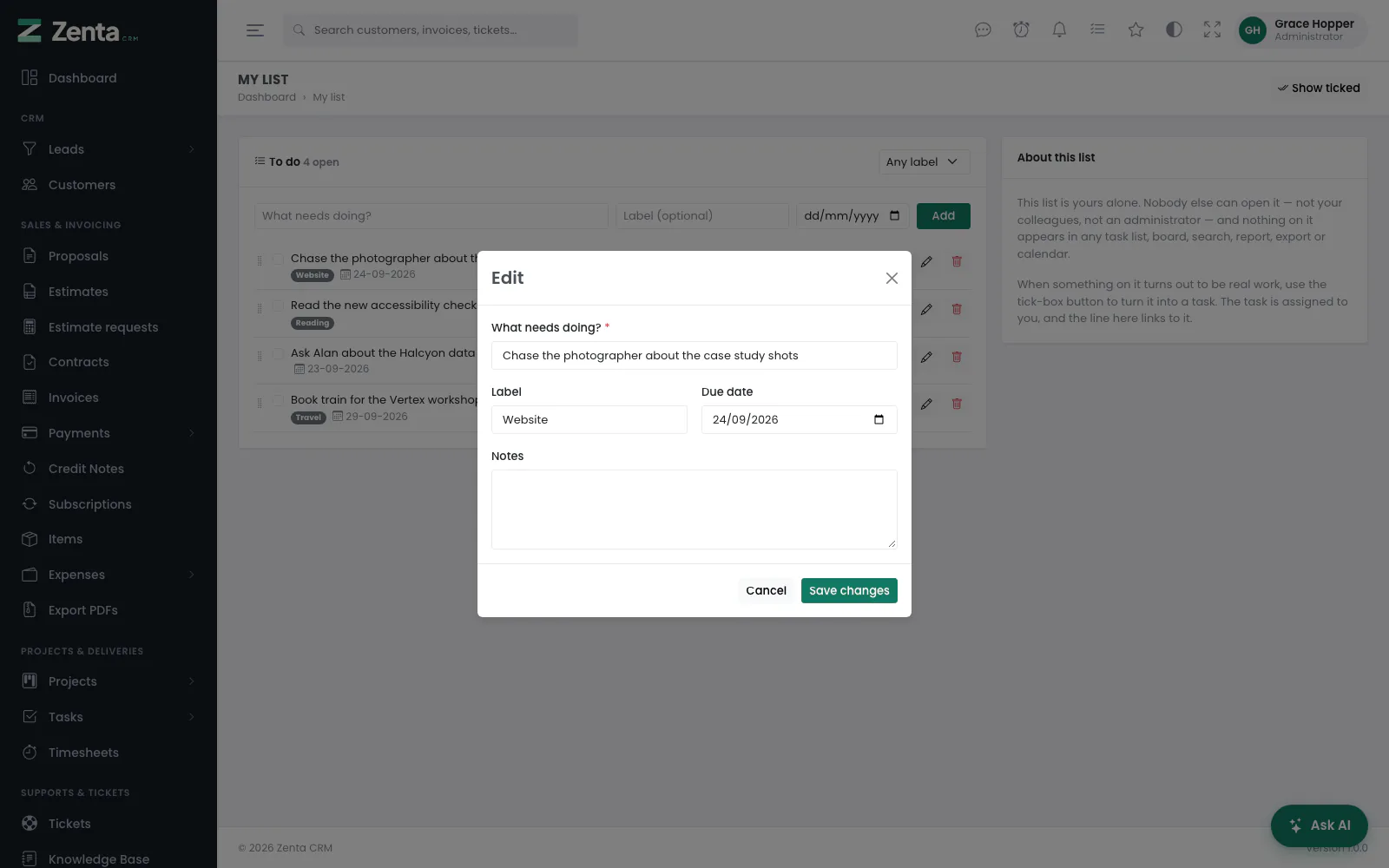The width and height of the screenshot is (1389, 868).
Task: Open the calendar picker in Due date field
Action: (x=879, y=419)
